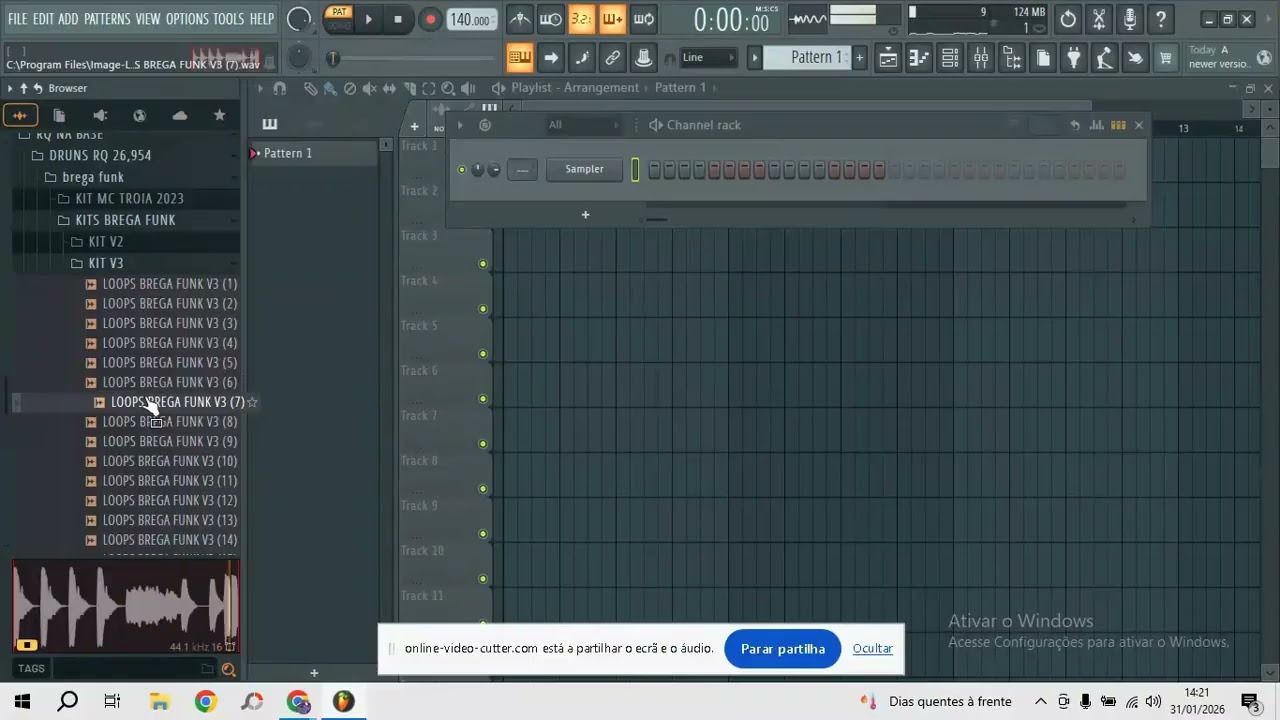Image resolution: width=1280 pixels, height=720 pixels.
Task: Select the playlist zoom tool
Action: [x=448, y=89]
